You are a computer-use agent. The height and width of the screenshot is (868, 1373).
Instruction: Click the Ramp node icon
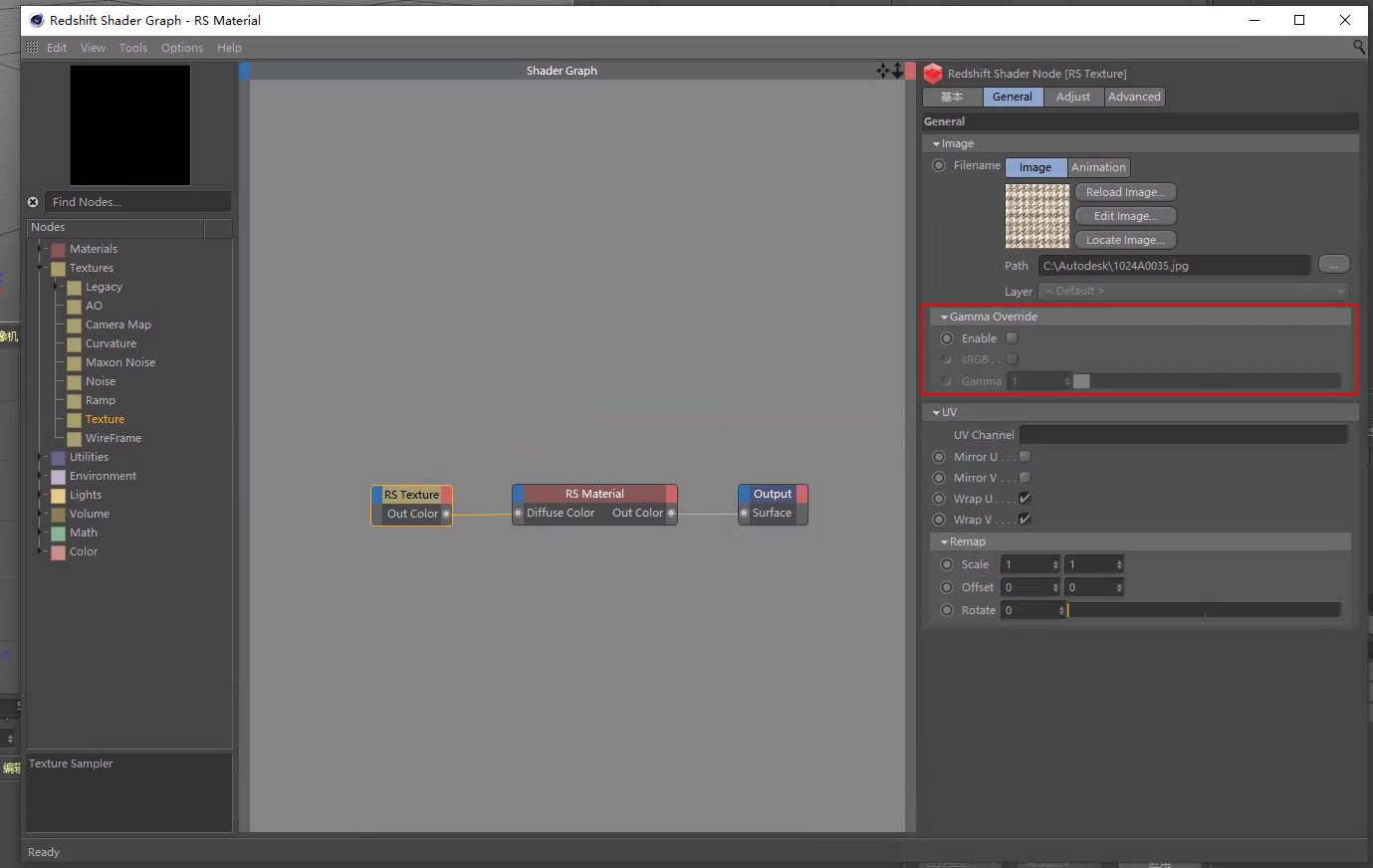[x=75, y=401]
